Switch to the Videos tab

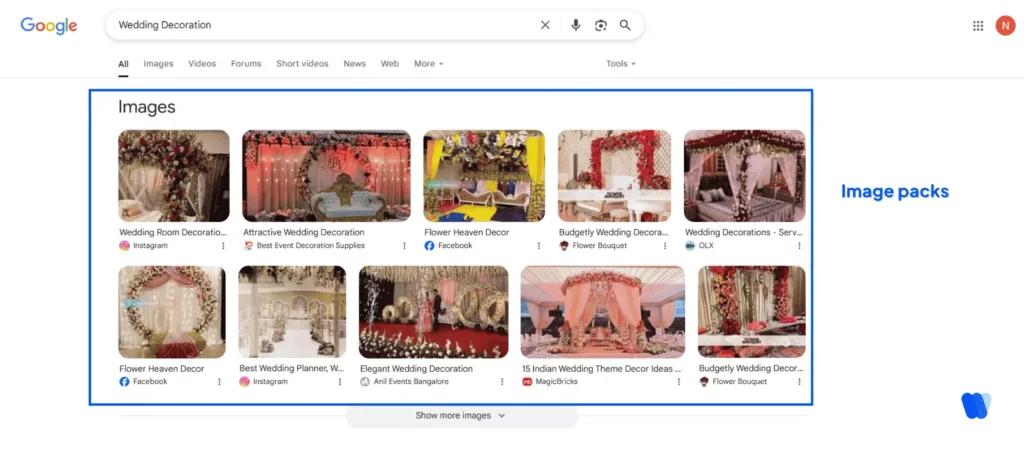tap(202, 63)
